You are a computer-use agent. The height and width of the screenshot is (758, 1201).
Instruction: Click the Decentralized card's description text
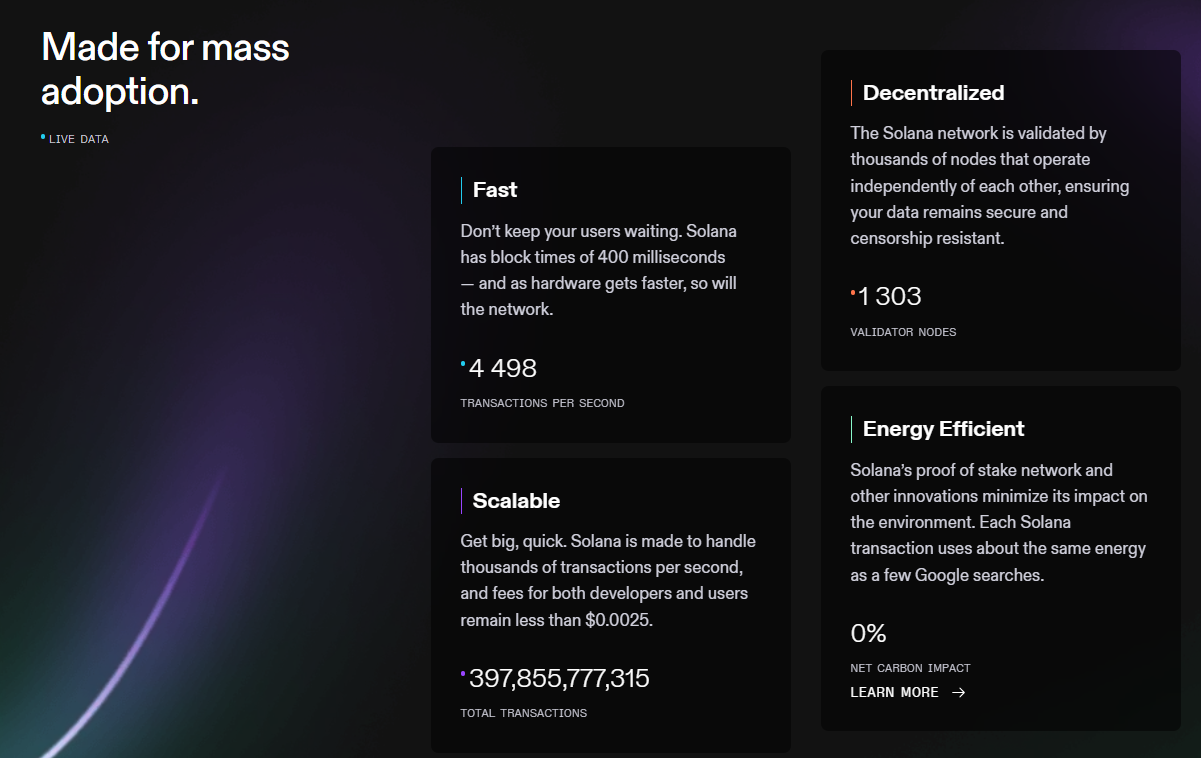[990, 185]
